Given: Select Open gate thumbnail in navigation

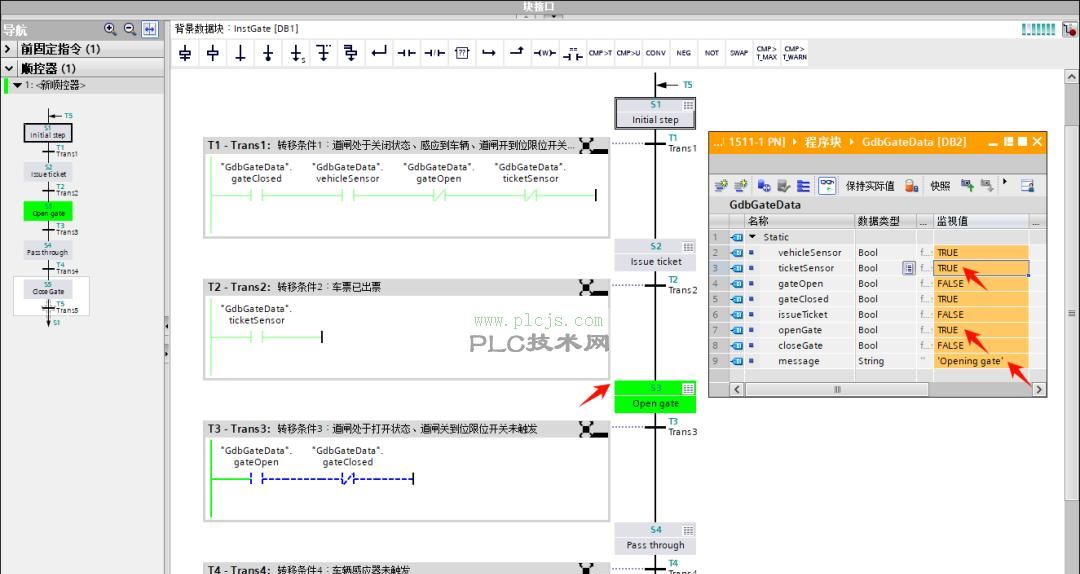Looking at the screenshot, I should (48, 211).
